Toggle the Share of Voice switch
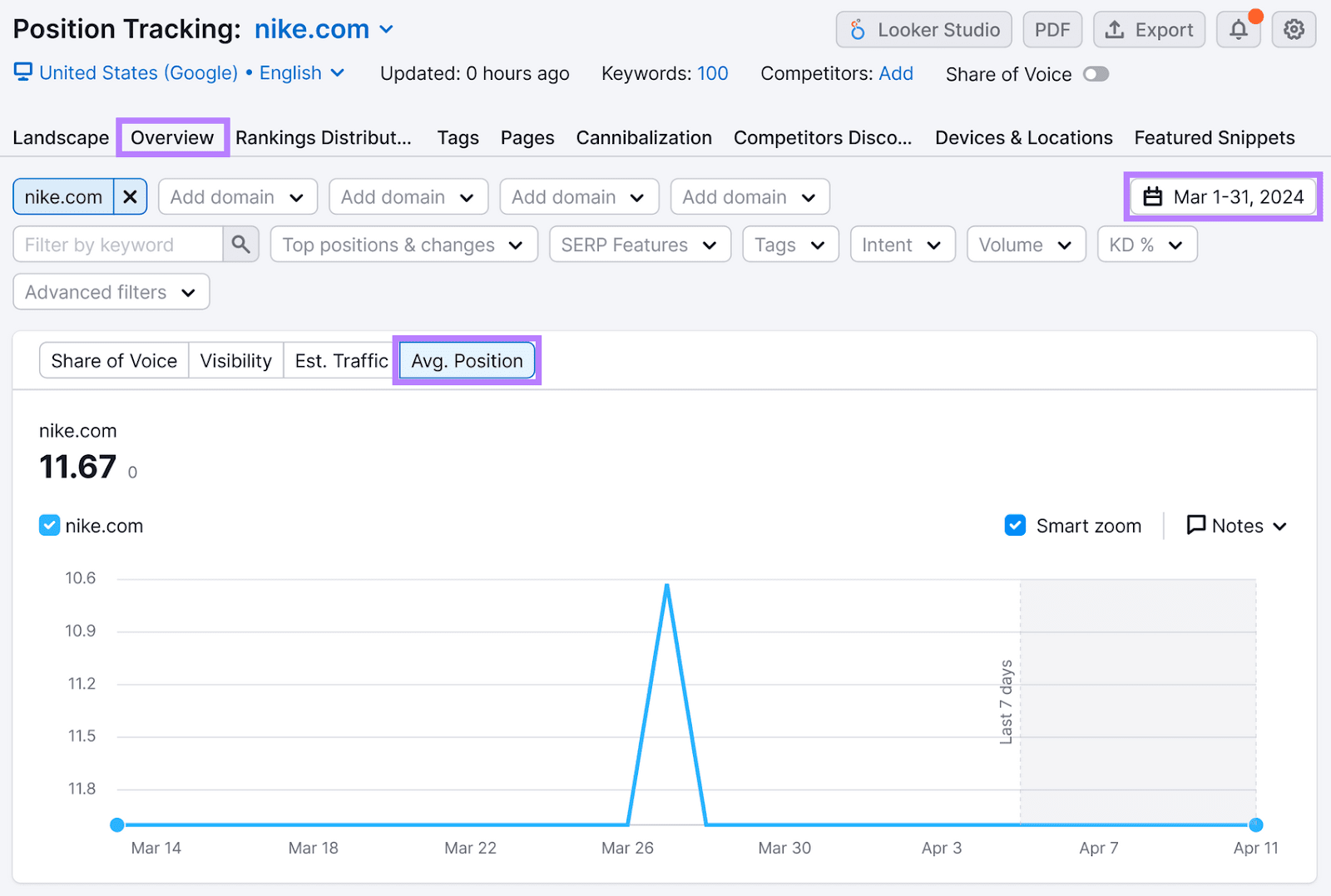Viewport: 1331px width, 896px height. pos(1096,74)
